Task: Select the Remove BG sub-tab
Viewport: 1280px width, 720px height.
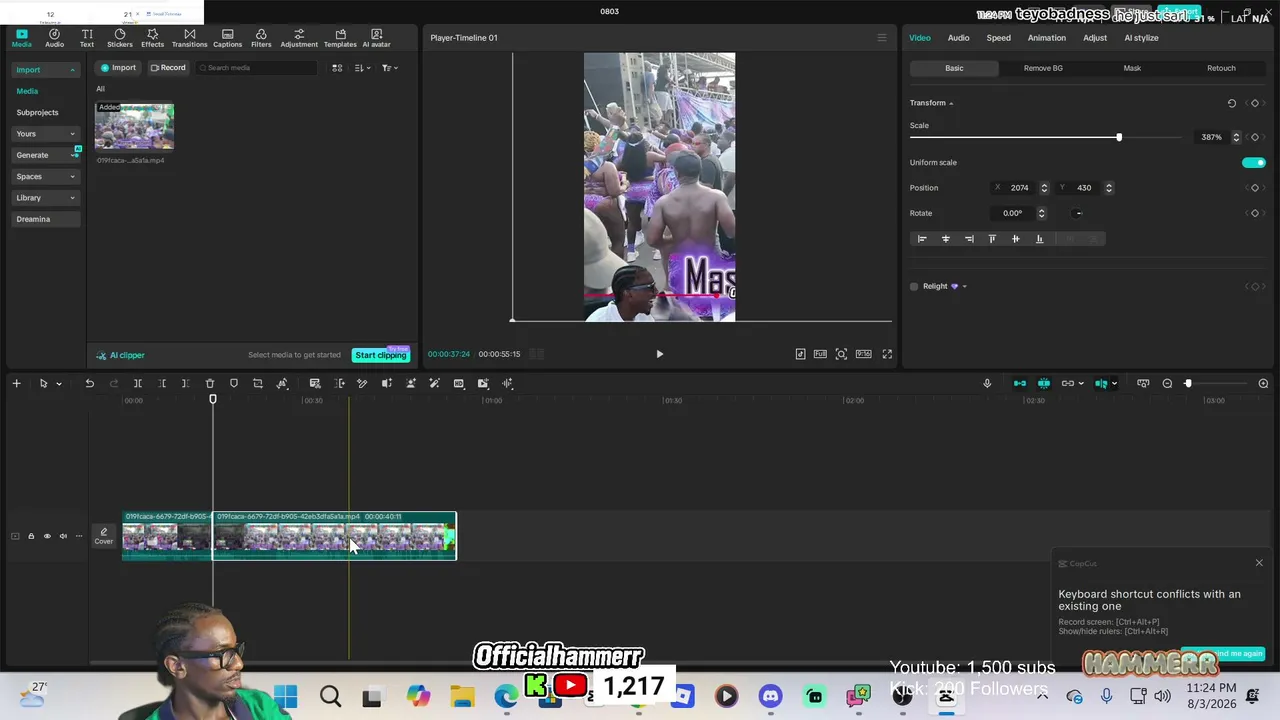Action: point(1043,68)
